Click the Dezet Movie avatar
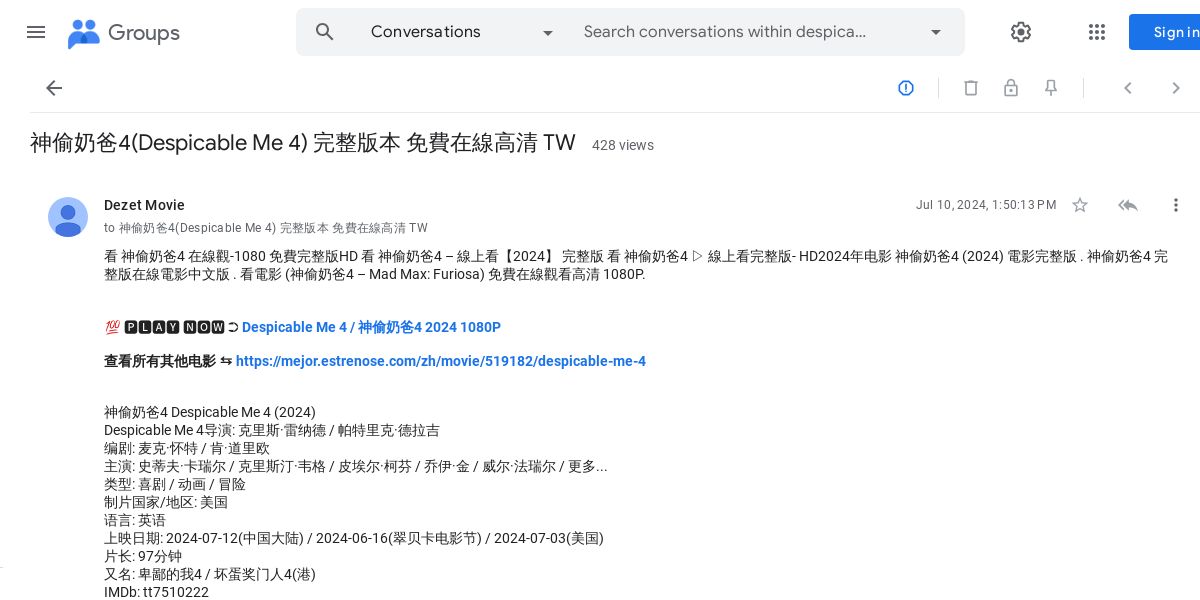 (x=68, y=217)
